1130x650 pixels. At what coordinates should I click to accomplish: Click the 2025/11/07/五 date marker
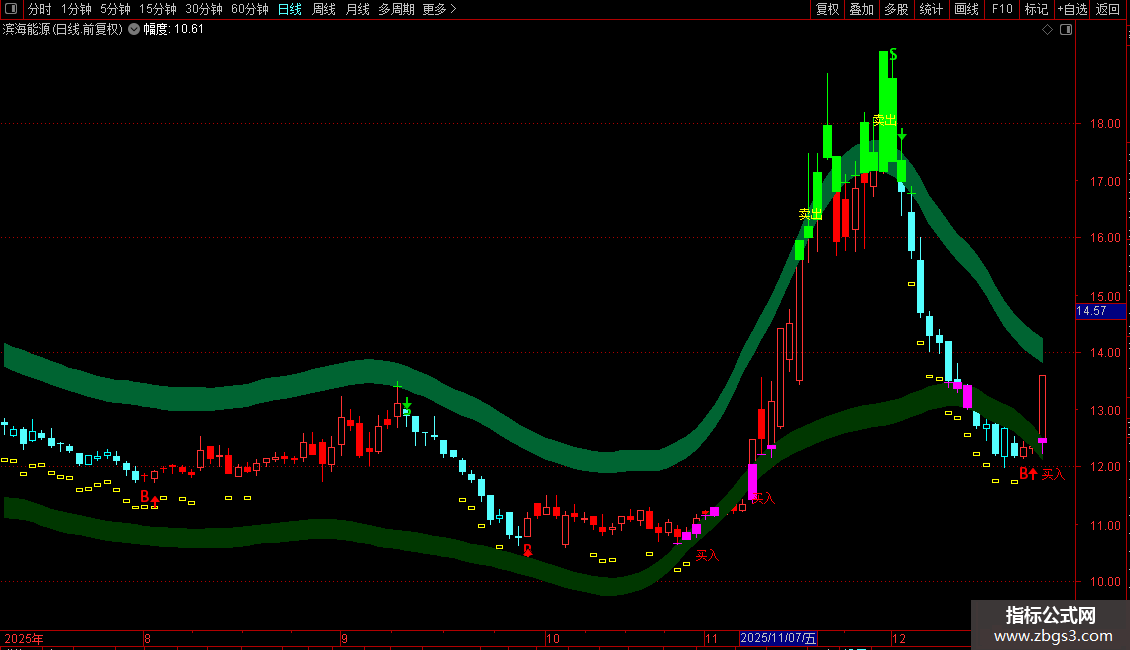point(778,638)
